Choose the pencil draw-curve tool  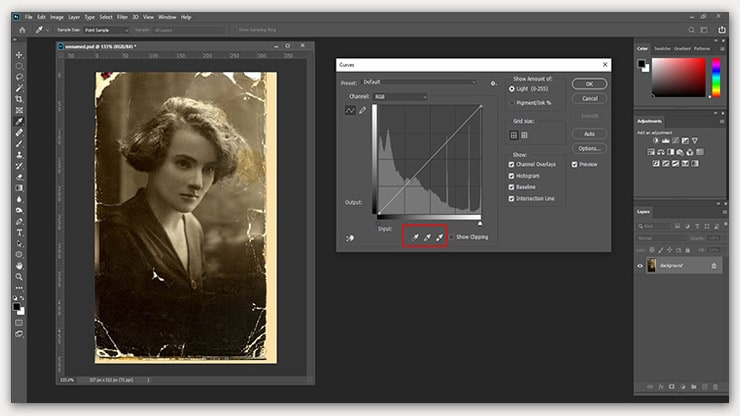pyautogui.click(x=363, y=110)
